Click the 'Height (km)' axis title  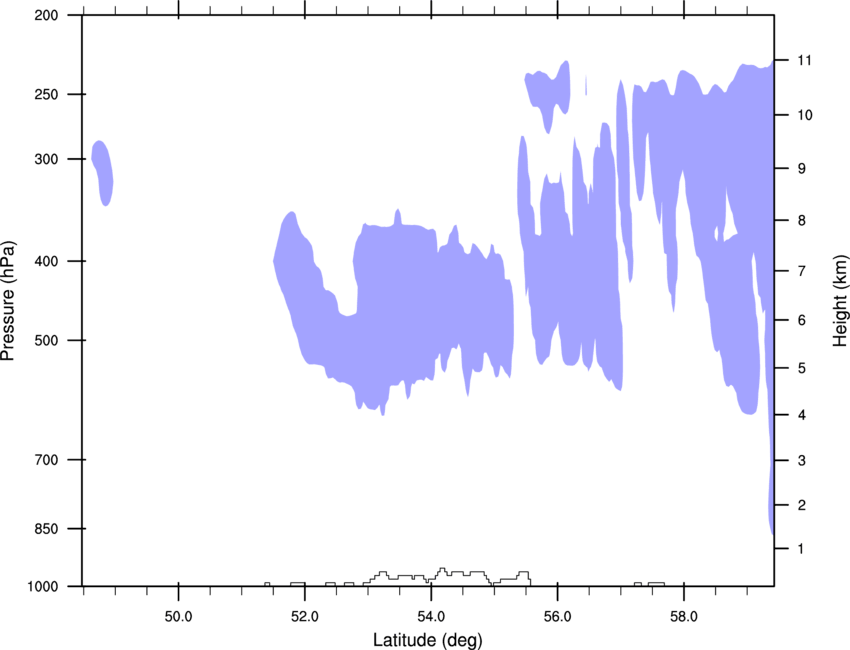(840, 301)
